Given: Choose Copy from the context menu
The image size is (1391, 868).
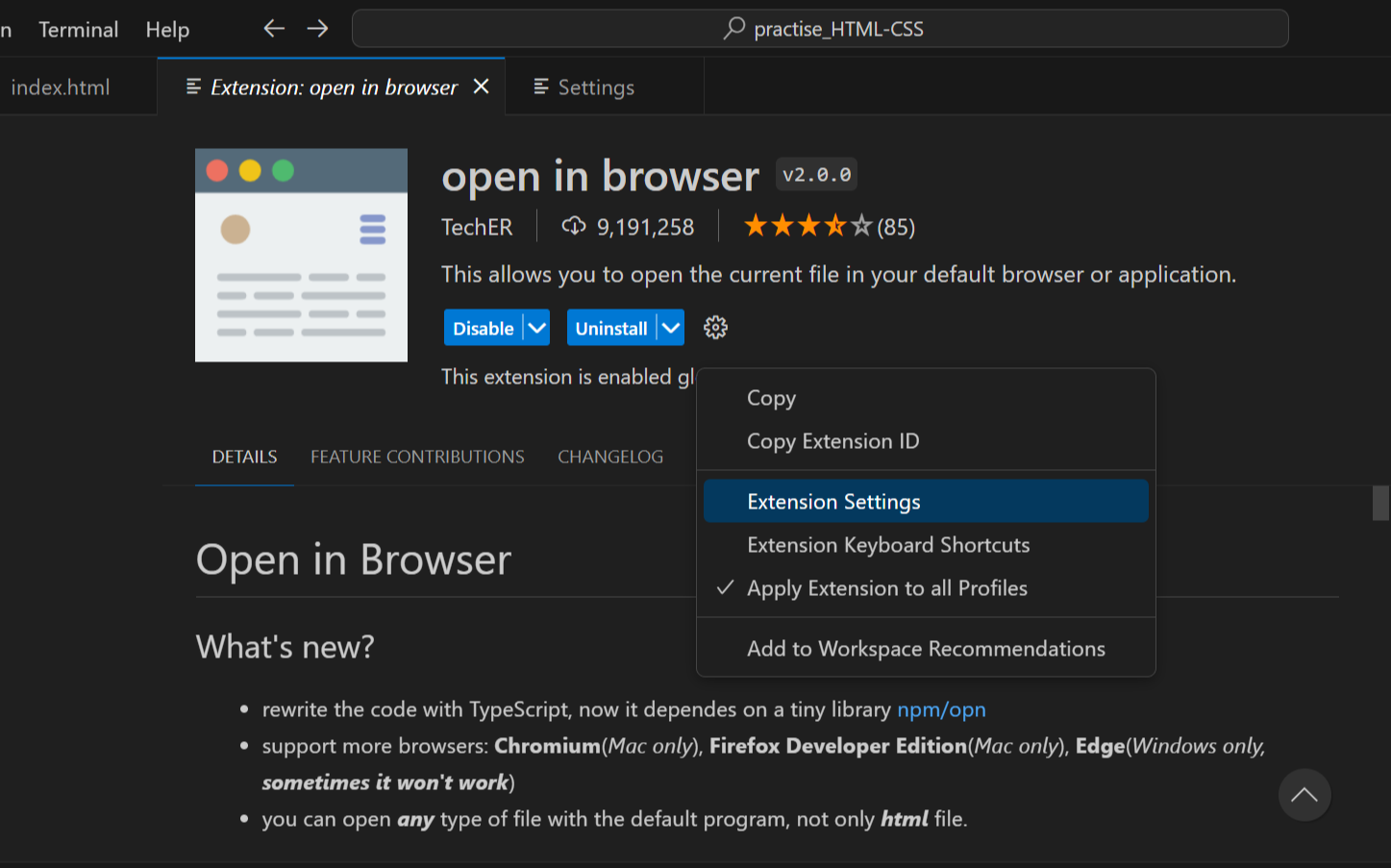Looking at the screenshot, I should [926, 398].
